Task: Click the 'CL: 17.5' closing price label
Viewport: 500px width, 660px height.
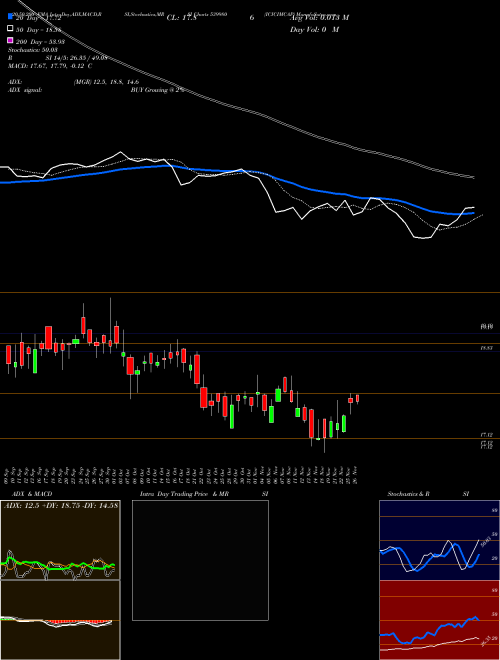Action: pos(181,18)
